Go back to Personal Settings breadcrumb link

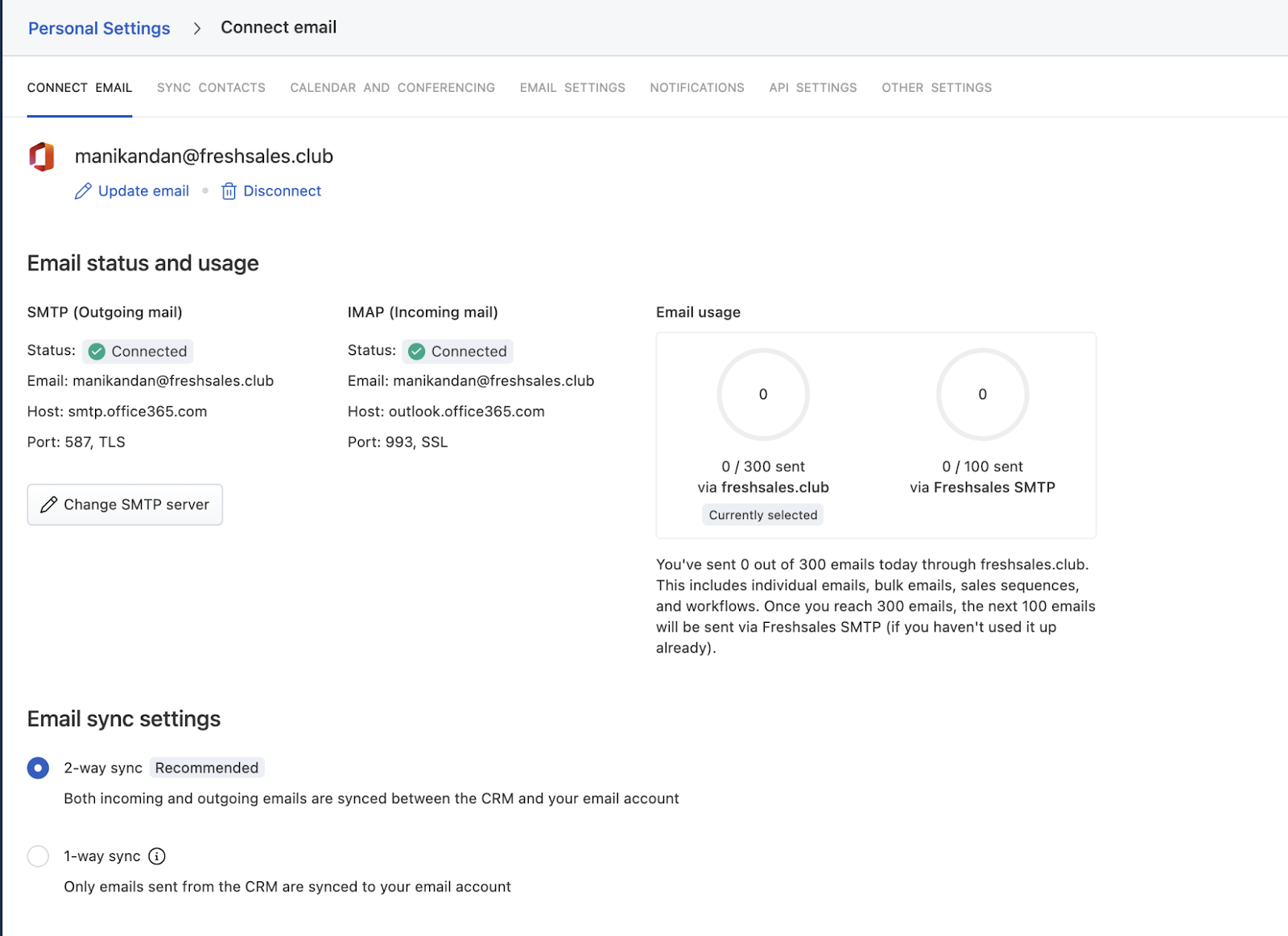point(99,28)
